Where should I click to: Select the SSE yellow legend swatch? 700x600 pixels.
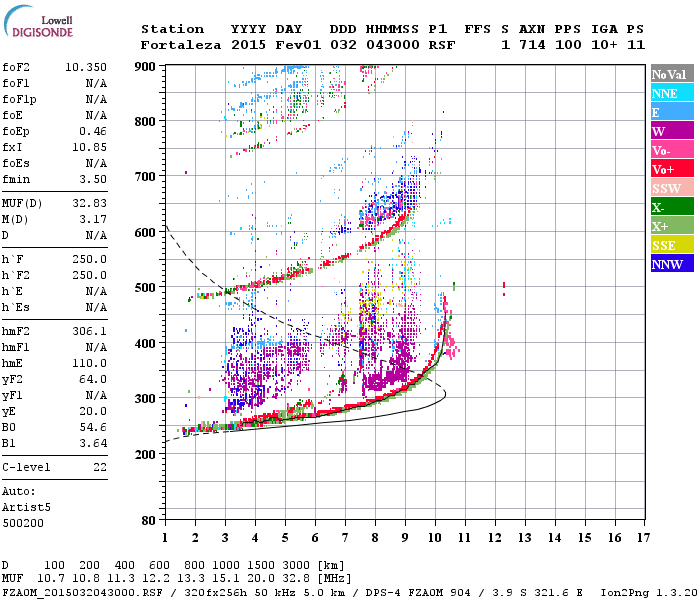coord(672,245)
